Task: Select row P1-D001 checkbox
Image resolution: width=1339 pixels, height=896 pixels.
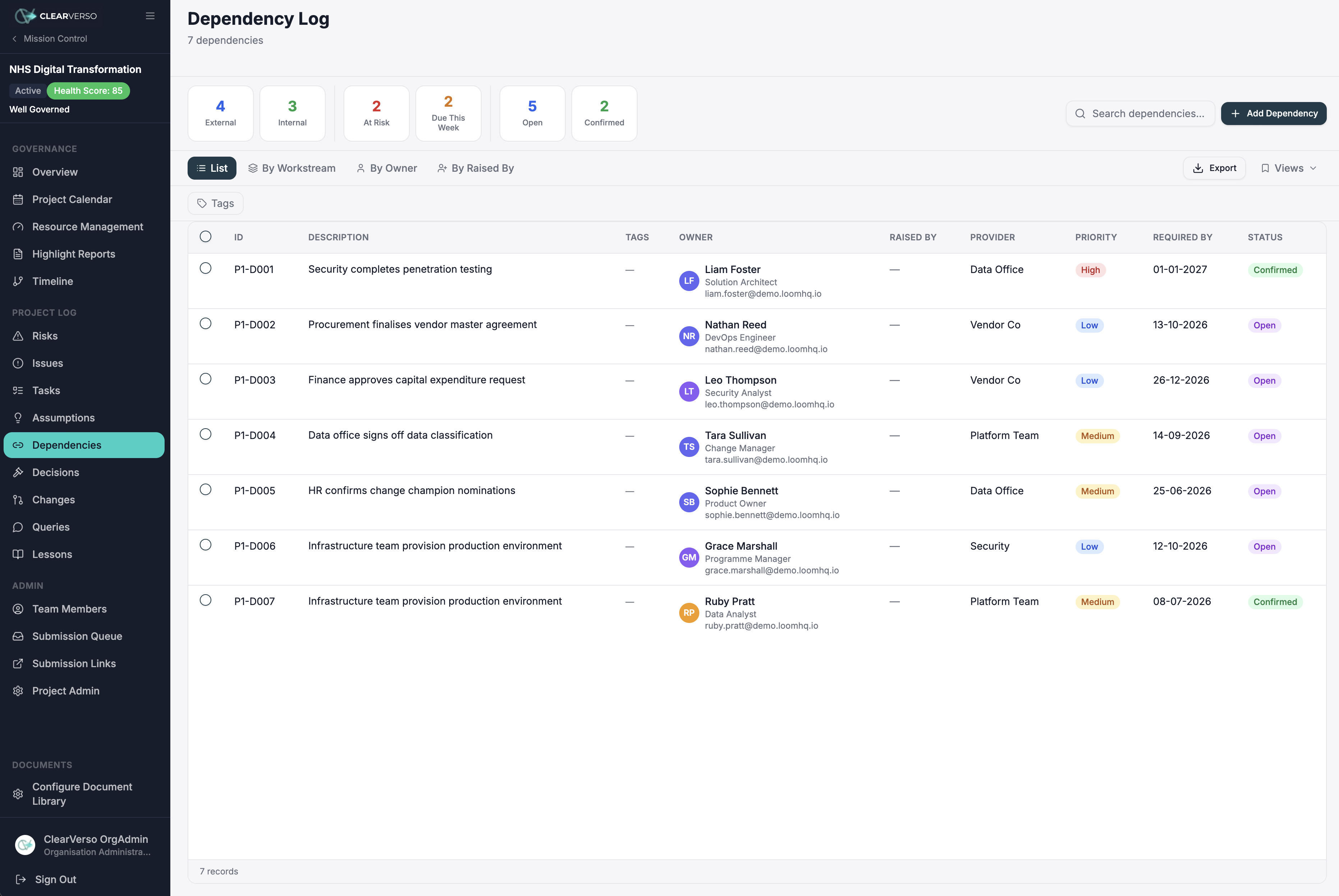Action: click(206, 269)
